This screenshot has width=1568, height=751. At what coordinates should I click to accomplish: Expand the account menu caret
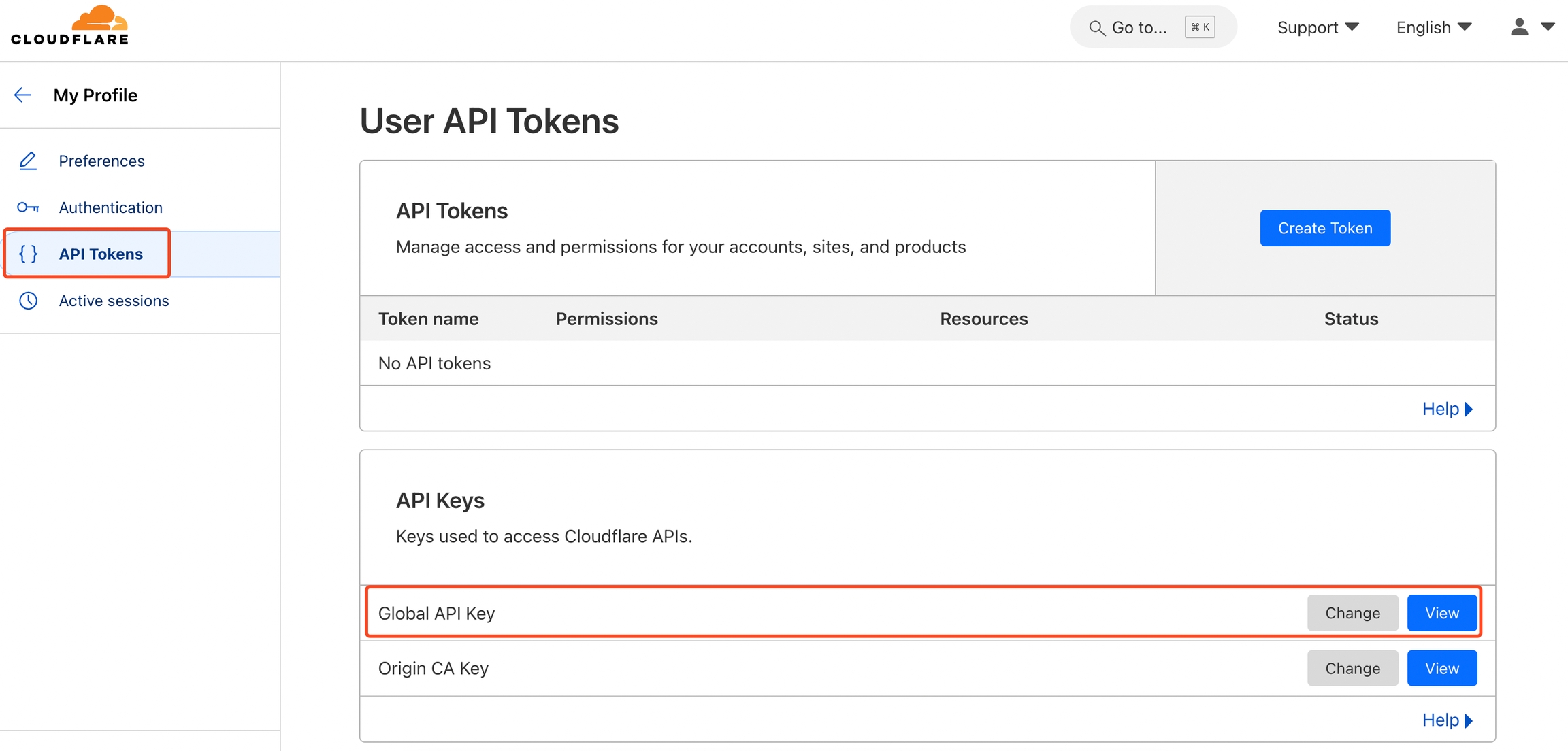[1548, 27]
